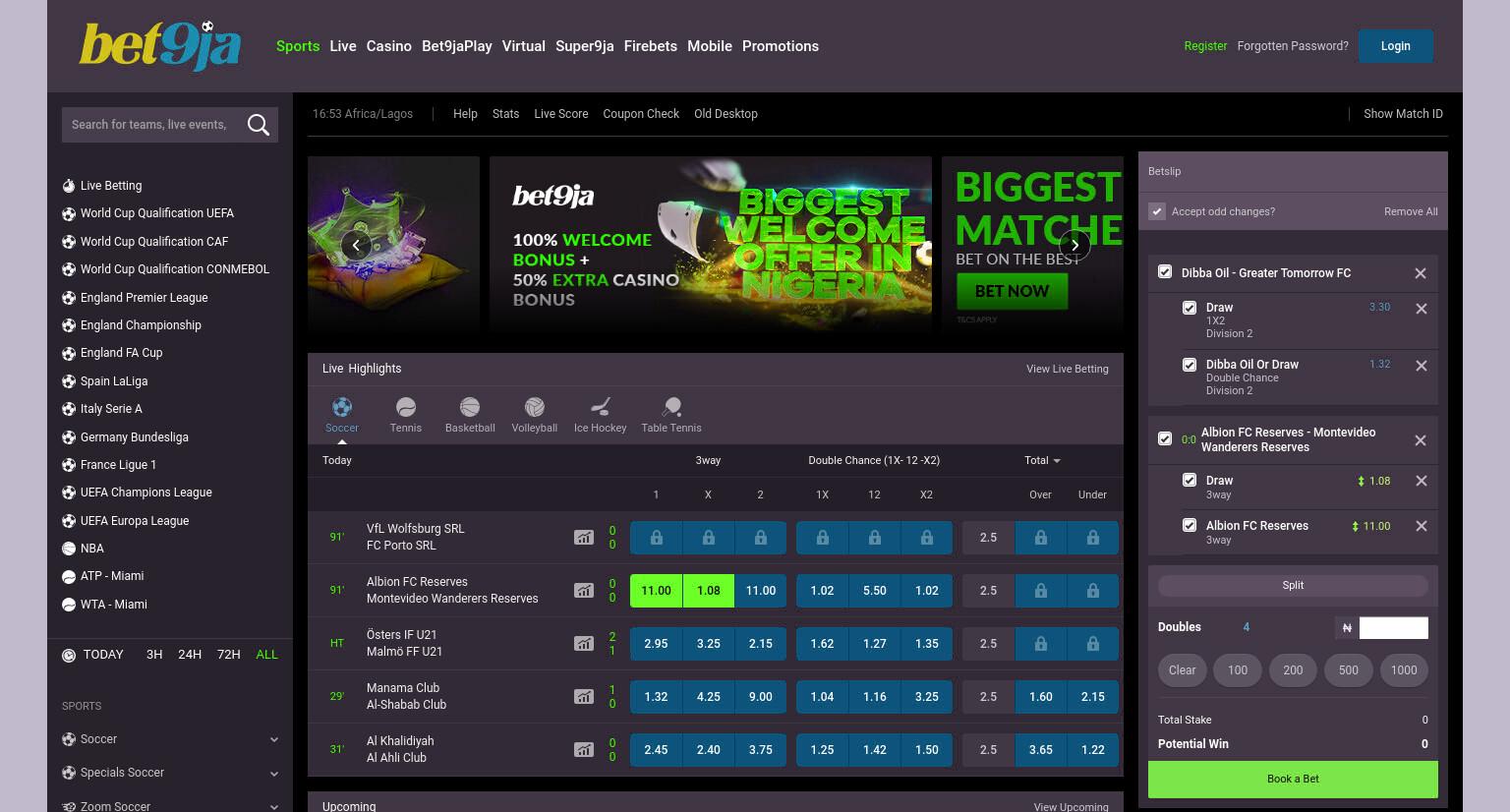Click the team search input field
Screen dimensions: 1510x812
click(150, 125)
